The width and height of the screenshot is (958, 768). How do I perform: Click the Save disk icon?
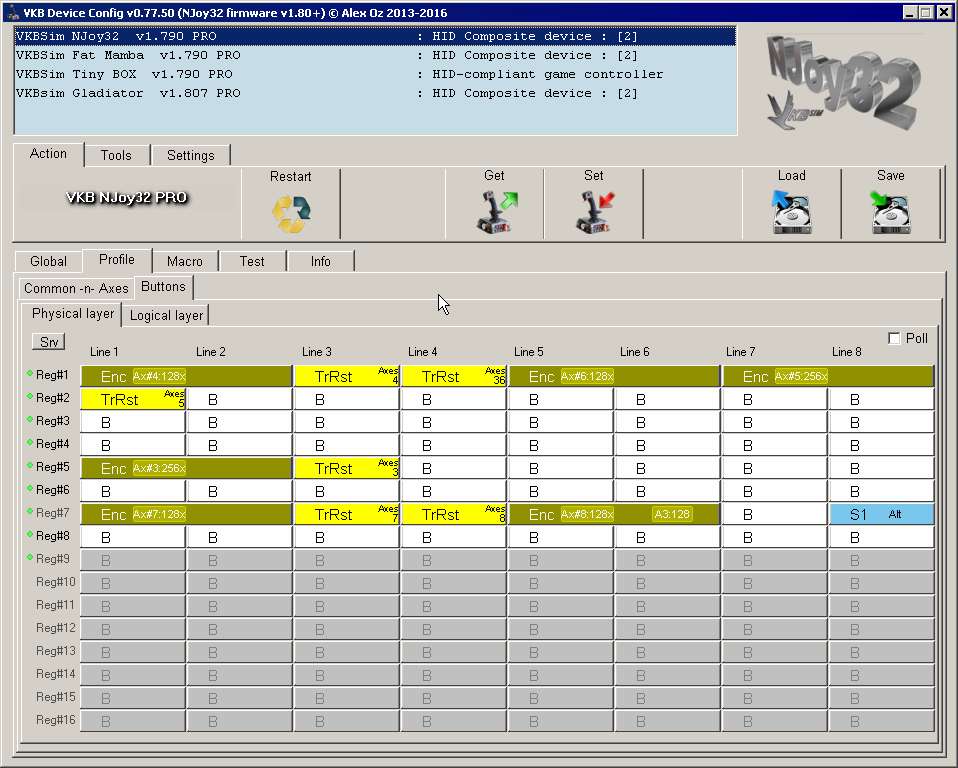tap(890, 211)
